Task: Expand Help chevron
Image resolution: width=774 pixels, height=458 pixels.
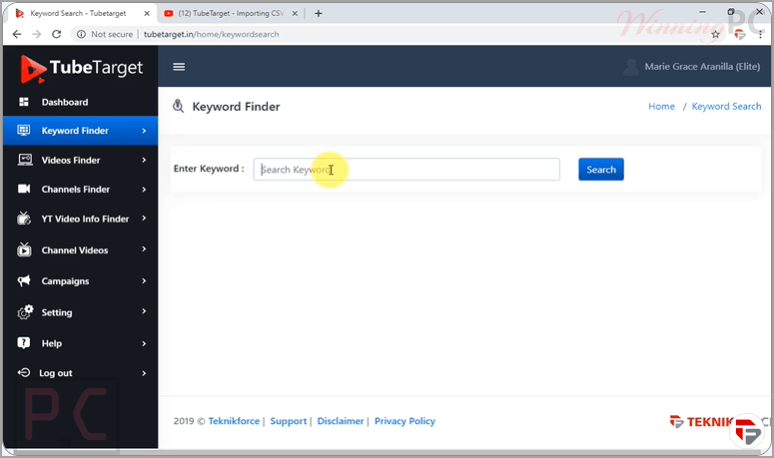Action: click(x=144, y=344)
